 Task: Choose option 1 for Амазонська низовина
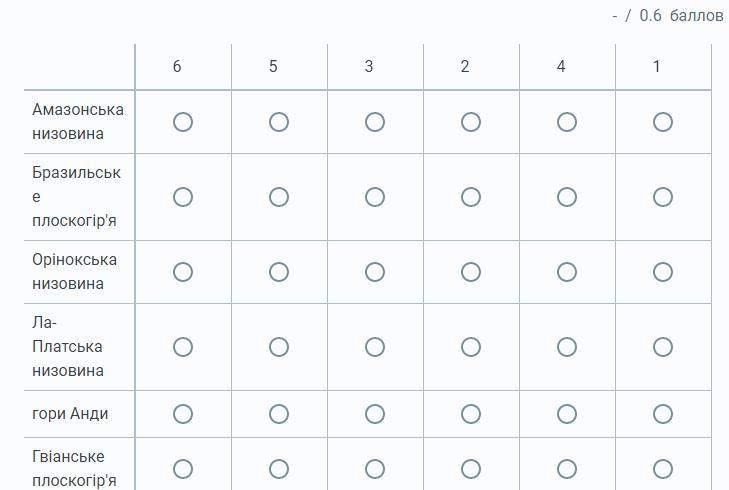[663, 122]
